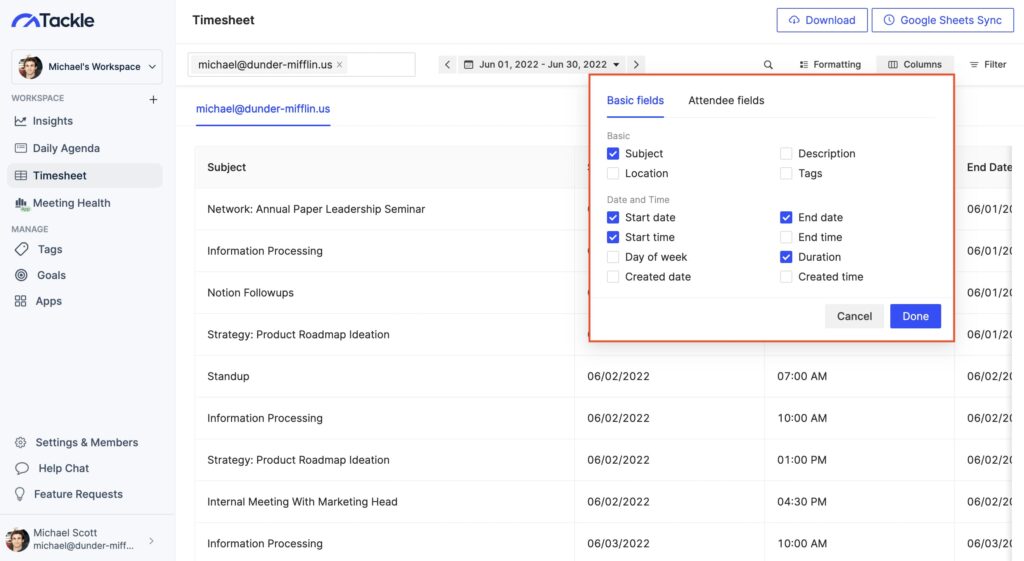Go to next date range

coord(636,65)
